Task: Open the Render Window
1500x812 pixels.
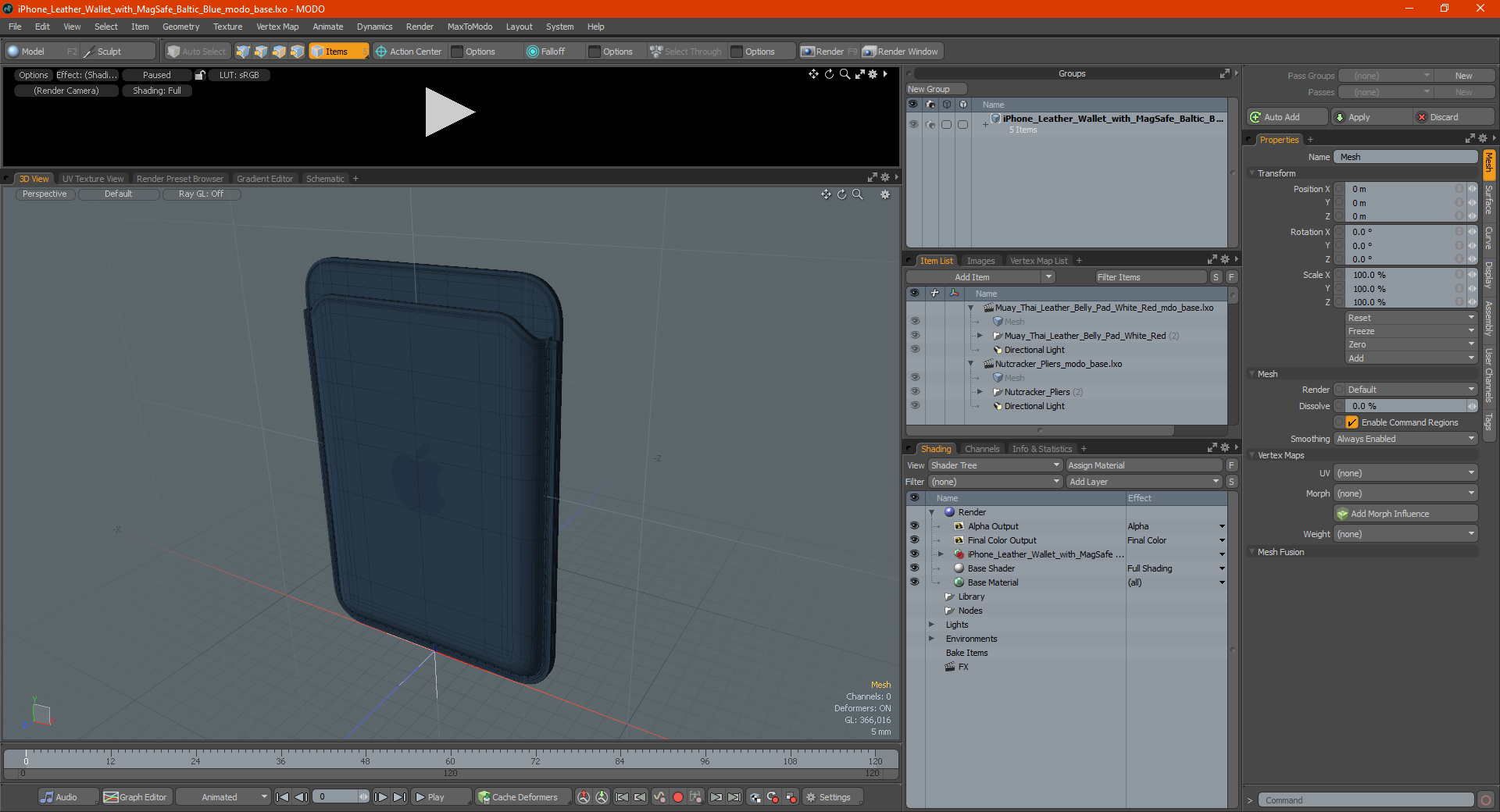Action: pyautogui.click(x=901, y=52)
